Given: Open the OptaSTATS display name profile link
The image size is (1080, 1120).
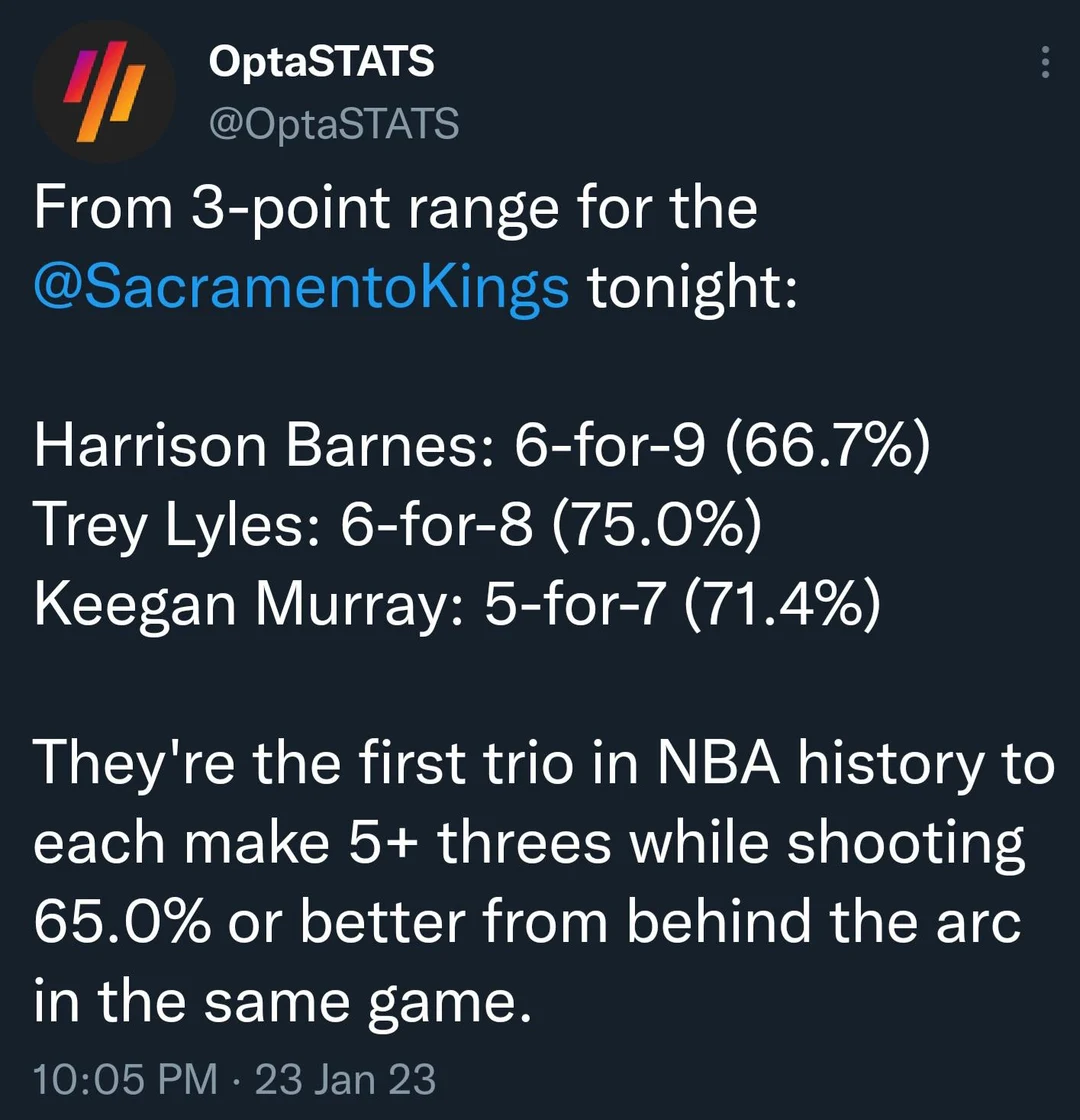Looking at the screenshot, I should coord(321,62).
